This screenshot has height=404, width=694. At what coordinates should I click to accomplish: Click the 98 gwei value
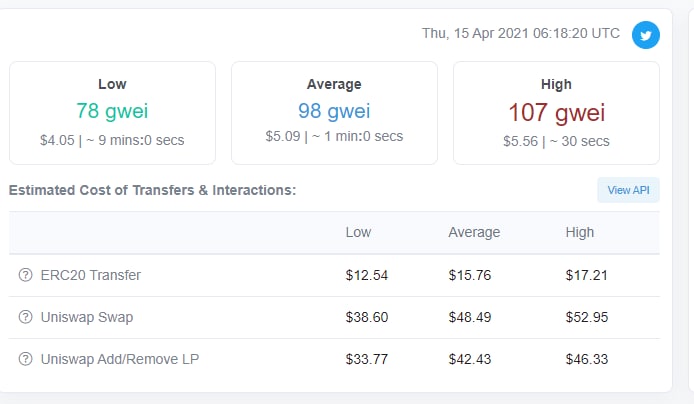coord(334,111)
